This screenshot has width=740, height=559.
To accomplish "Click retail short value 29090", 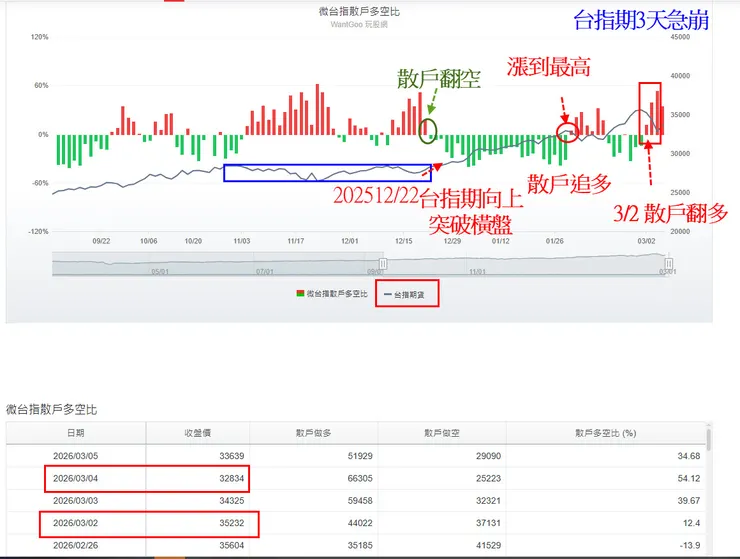I will 488,456.
